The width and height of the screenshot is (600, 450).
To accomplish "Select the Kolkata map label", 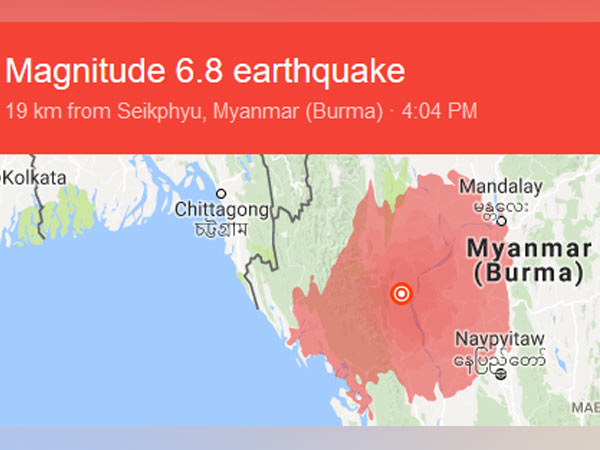I will point(38,177).
